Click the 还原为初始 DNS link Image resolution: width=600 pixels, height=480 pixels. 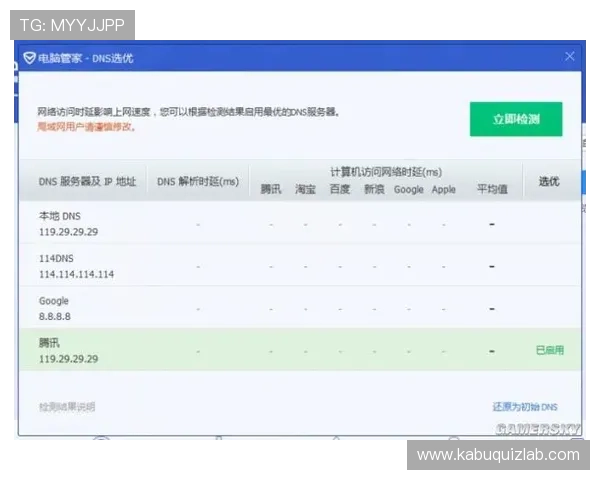(525, 407)
